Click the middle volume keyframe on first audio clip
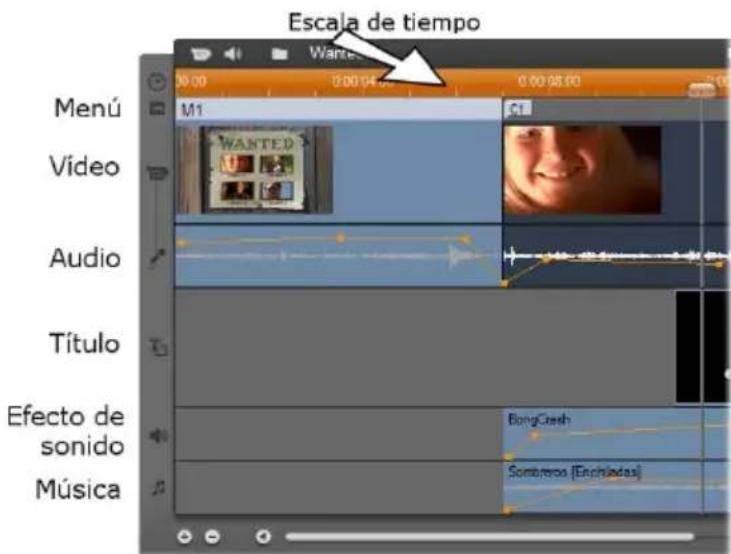731x554 pixels. coord(341,238)
